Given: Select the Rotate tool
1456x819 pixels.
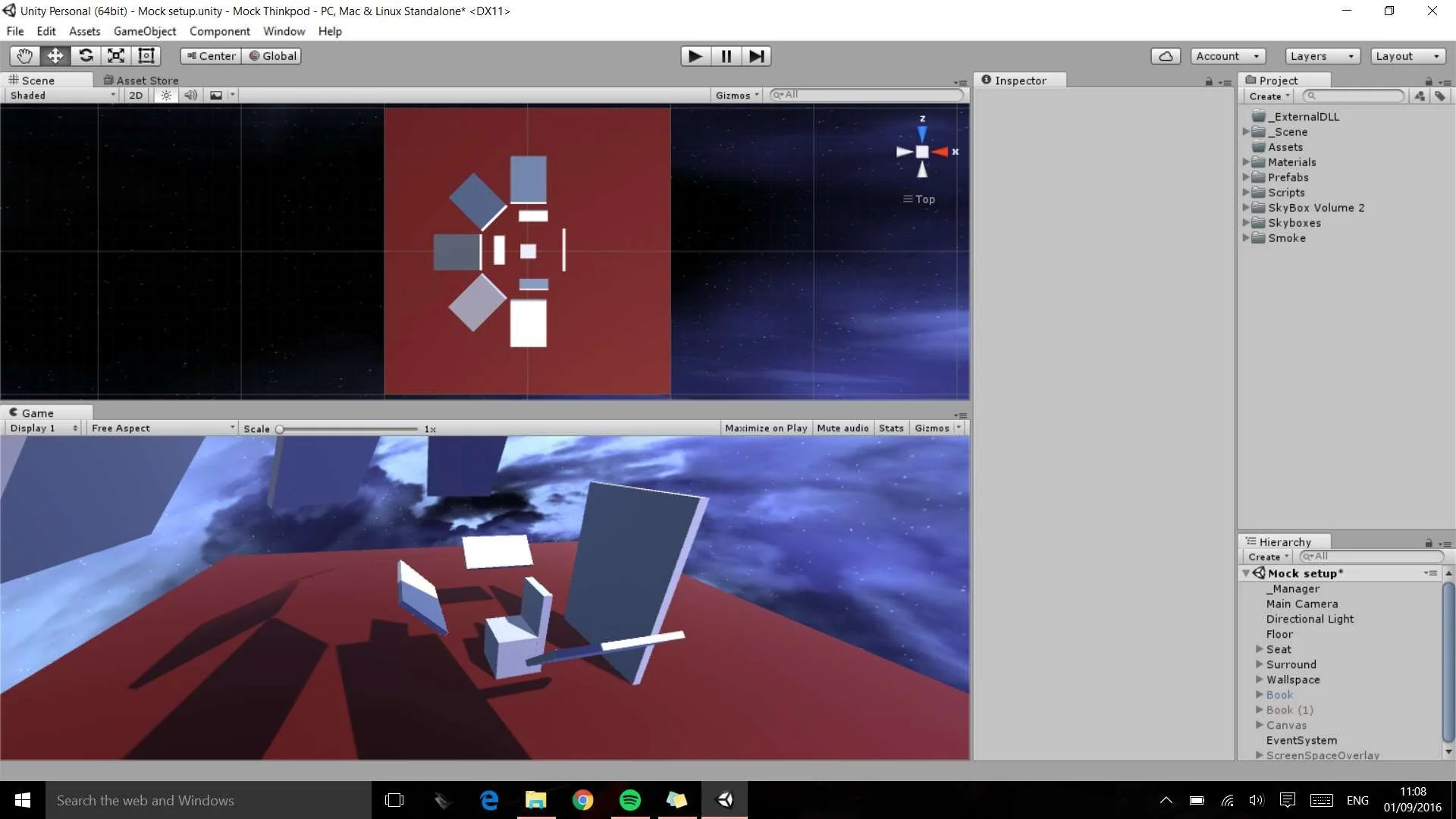Looking at the screenshot, I should 86,56.
